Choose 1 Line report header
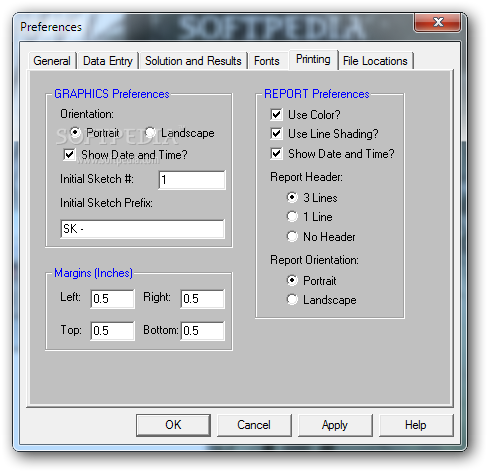Screen dimensions: 488x472 click(292, 217)
